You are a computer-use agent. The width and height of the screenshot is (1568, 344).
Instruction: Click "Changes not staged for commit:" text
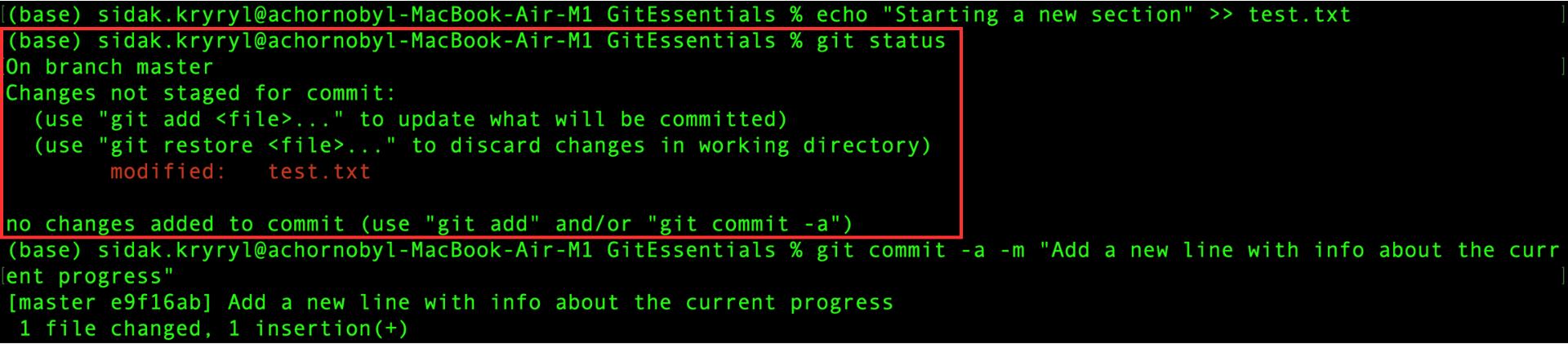[200, 93]
